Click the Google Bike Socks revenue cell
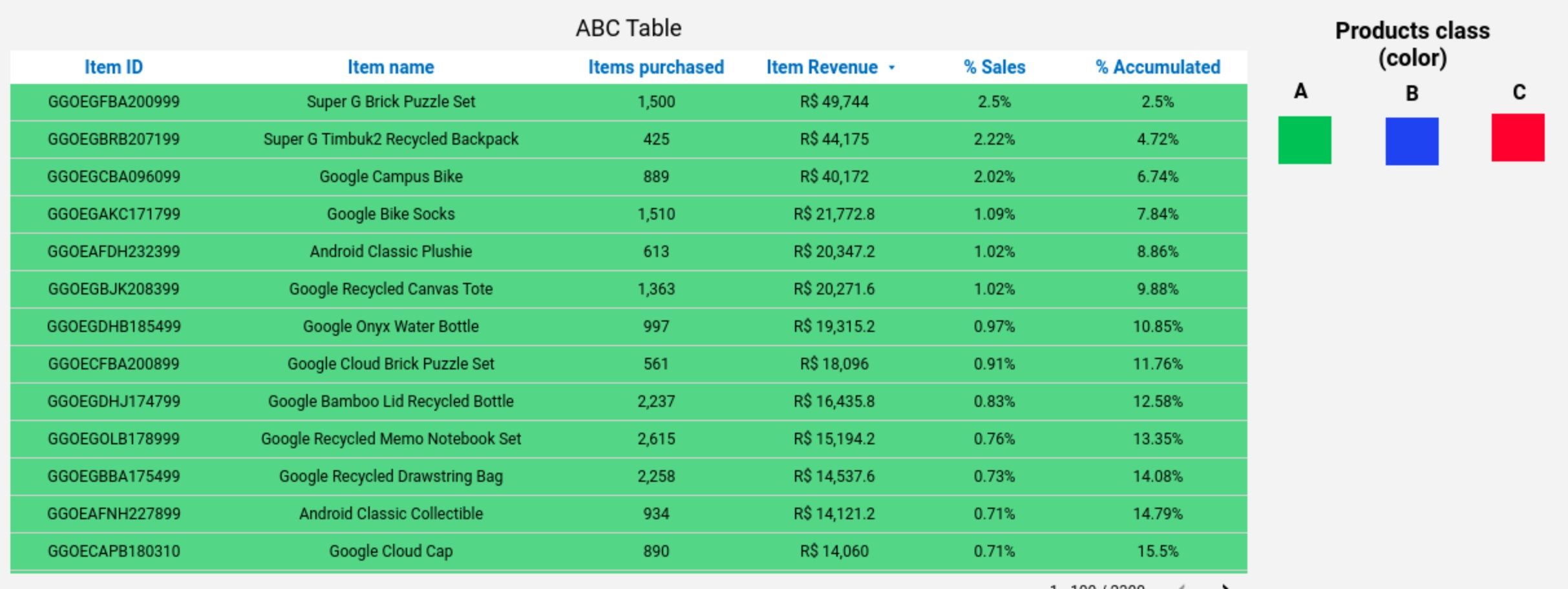Screen dimensions: 1568x589 coord(834,214)
